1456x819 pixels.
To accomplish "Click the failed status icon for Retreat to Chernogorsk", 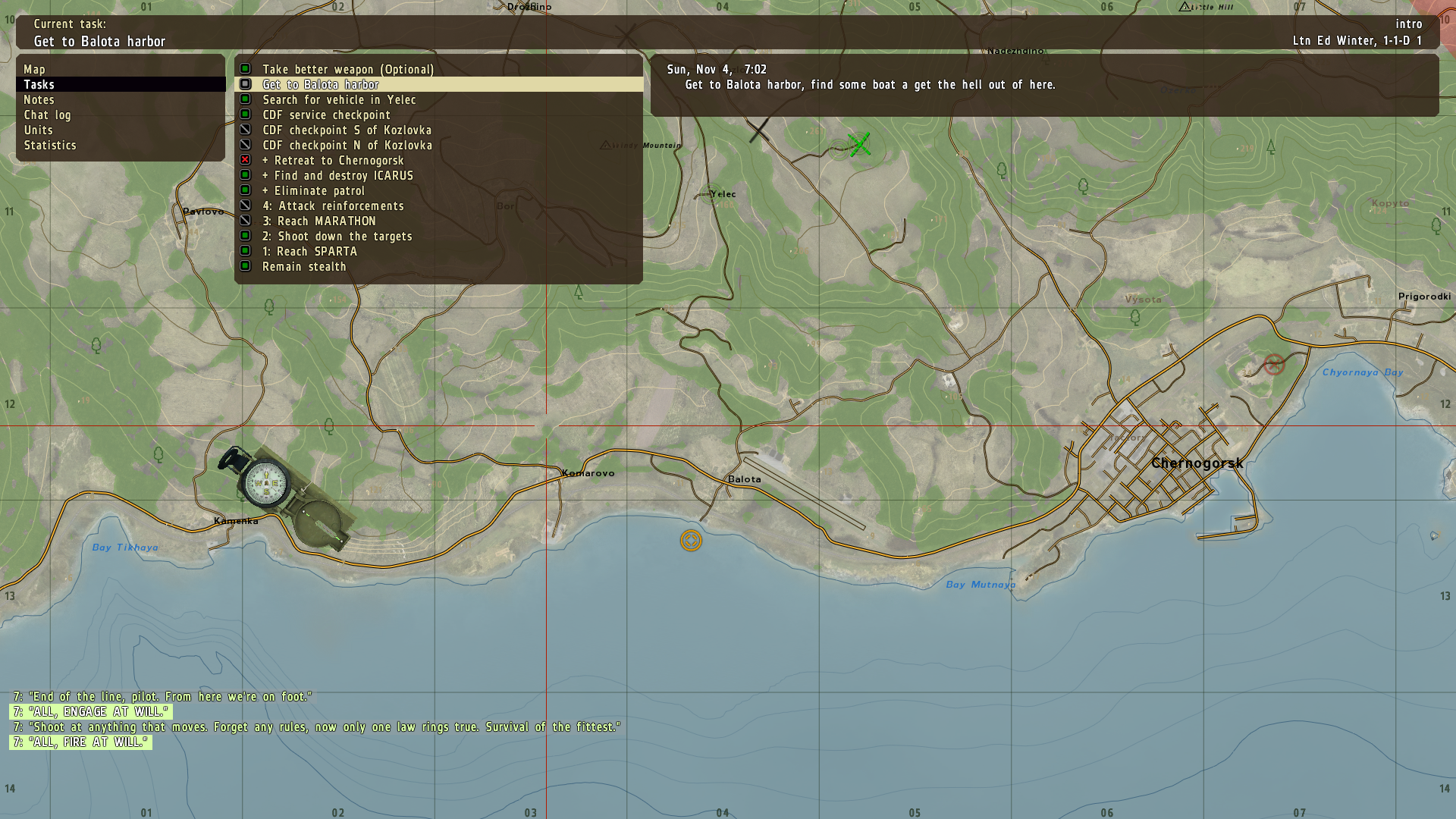I will (245, 160).
